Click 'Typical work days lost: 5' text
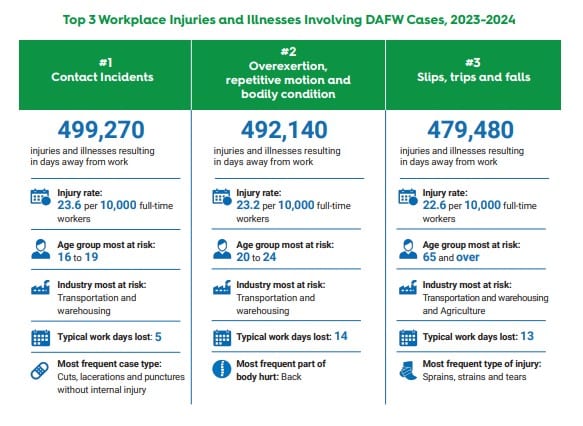This screenshot has height=426, width=583. pos(109,337)
